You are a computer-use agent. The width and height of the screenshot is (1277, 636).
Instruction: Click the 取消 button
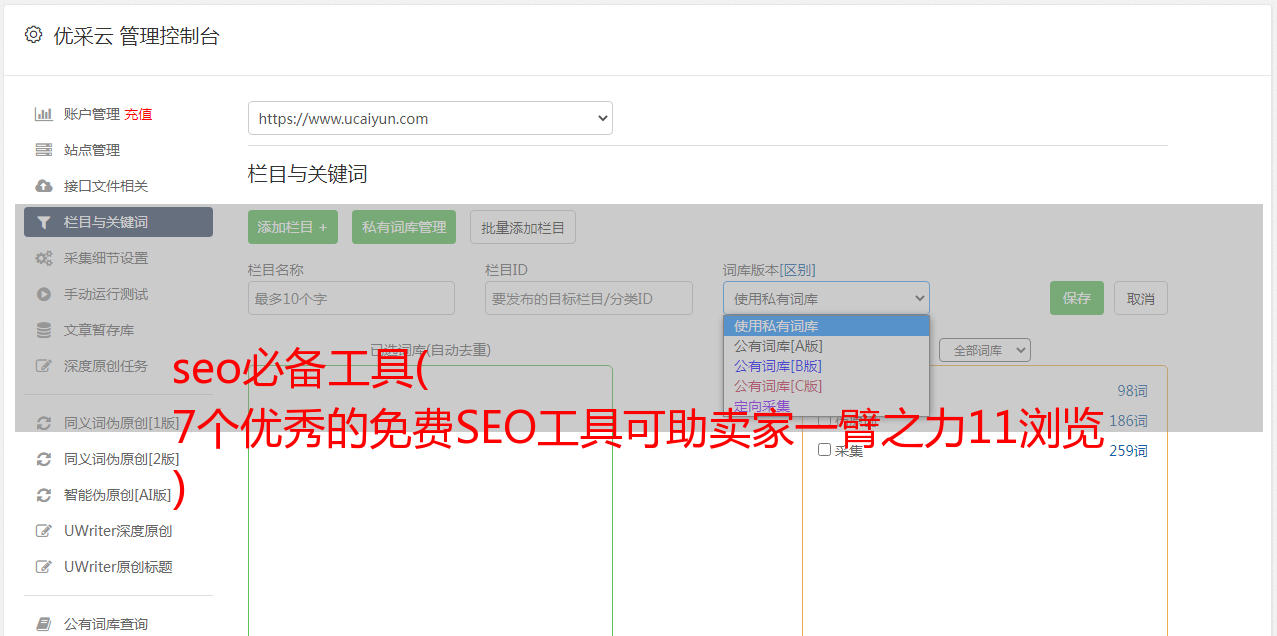coord(1141,298)
